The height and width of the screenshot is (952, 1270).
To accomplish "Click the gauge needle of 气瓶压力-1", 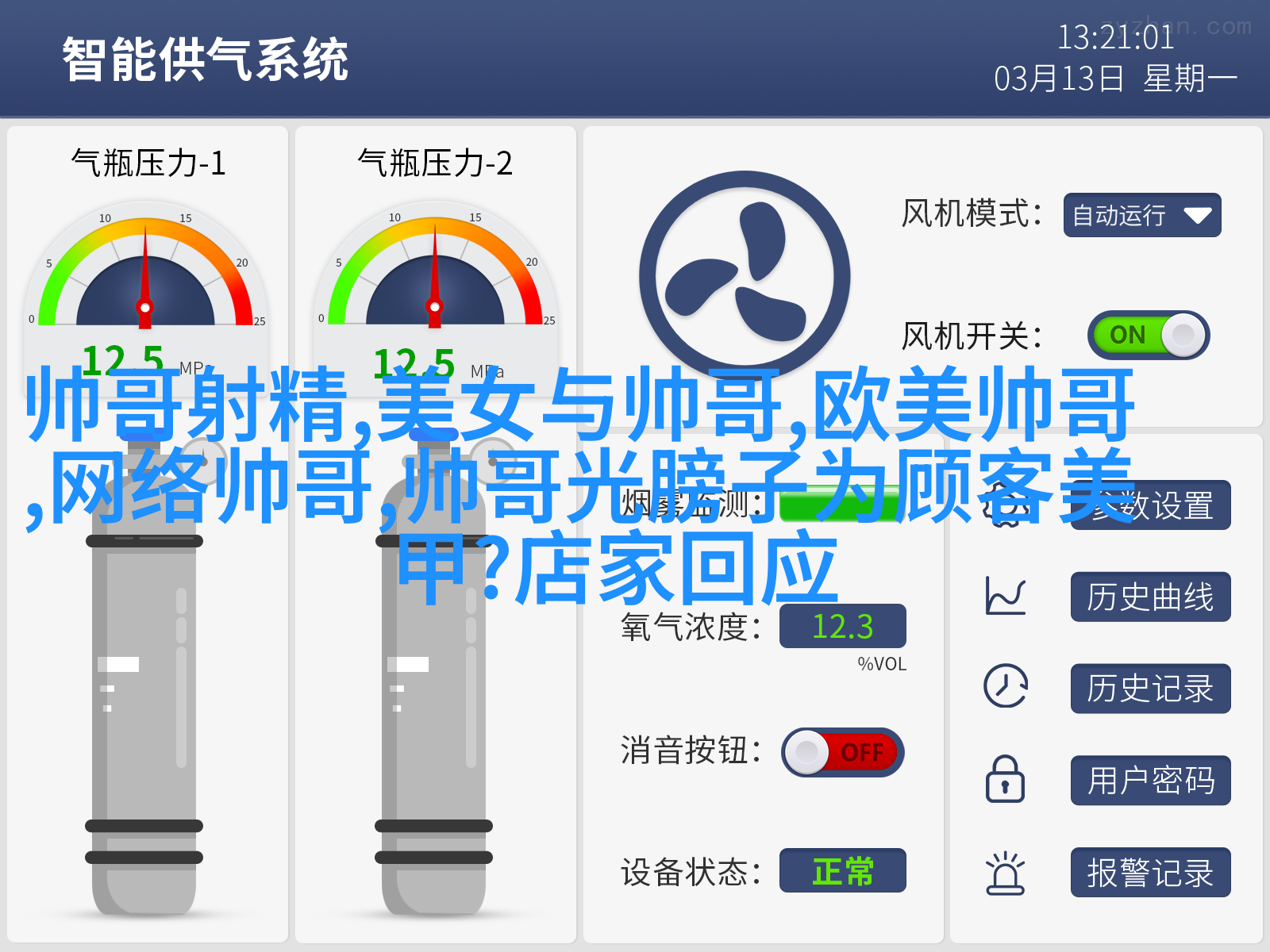I will [145, 276].
